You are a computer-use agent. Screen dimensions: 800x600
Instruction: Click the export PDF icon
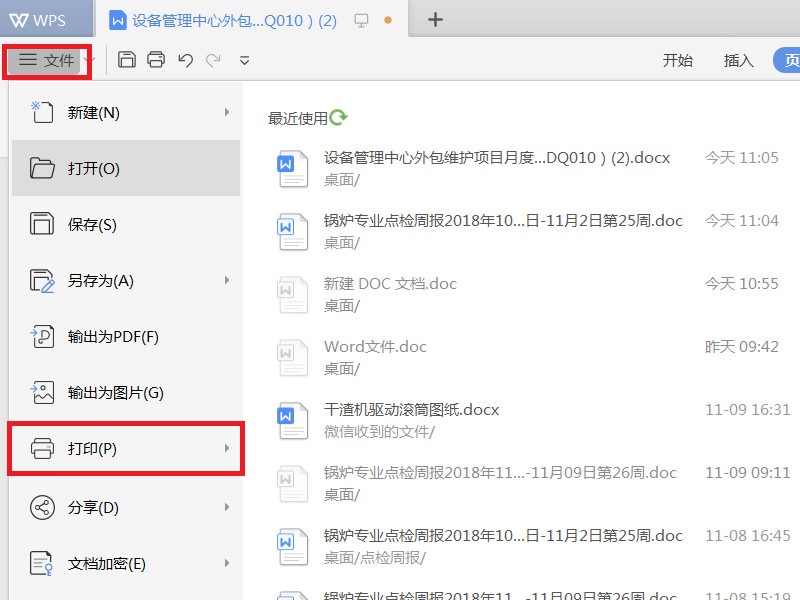coord(42,337)
